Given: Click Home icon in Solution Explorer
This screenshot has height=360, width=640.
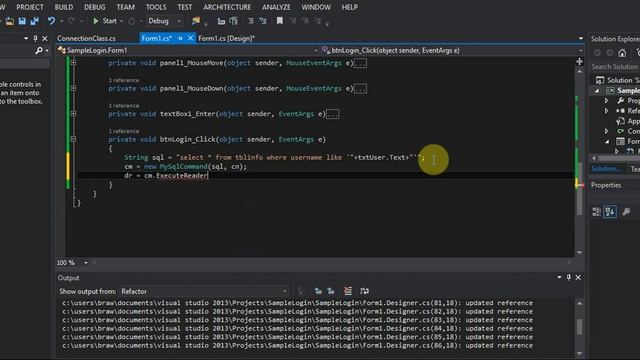Looking at the screenshot, I should tap(622, 53).
